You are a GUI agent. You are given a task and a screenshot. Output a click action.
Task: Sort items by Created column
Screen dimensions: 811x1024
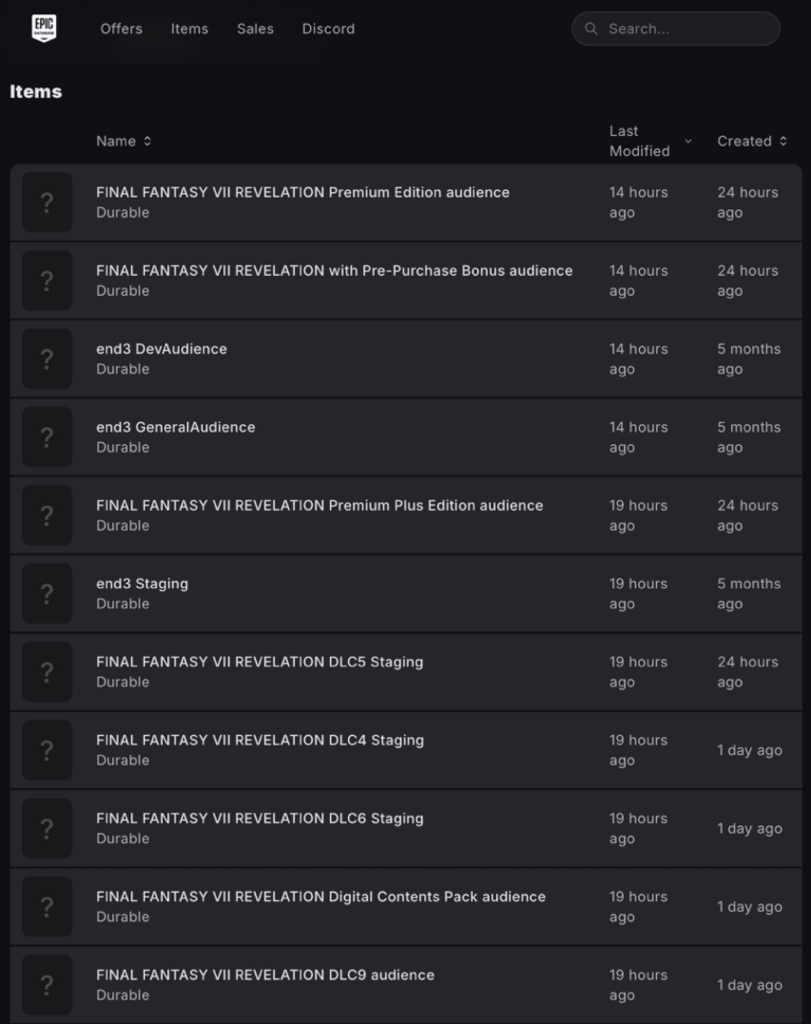tap(752, 141)
